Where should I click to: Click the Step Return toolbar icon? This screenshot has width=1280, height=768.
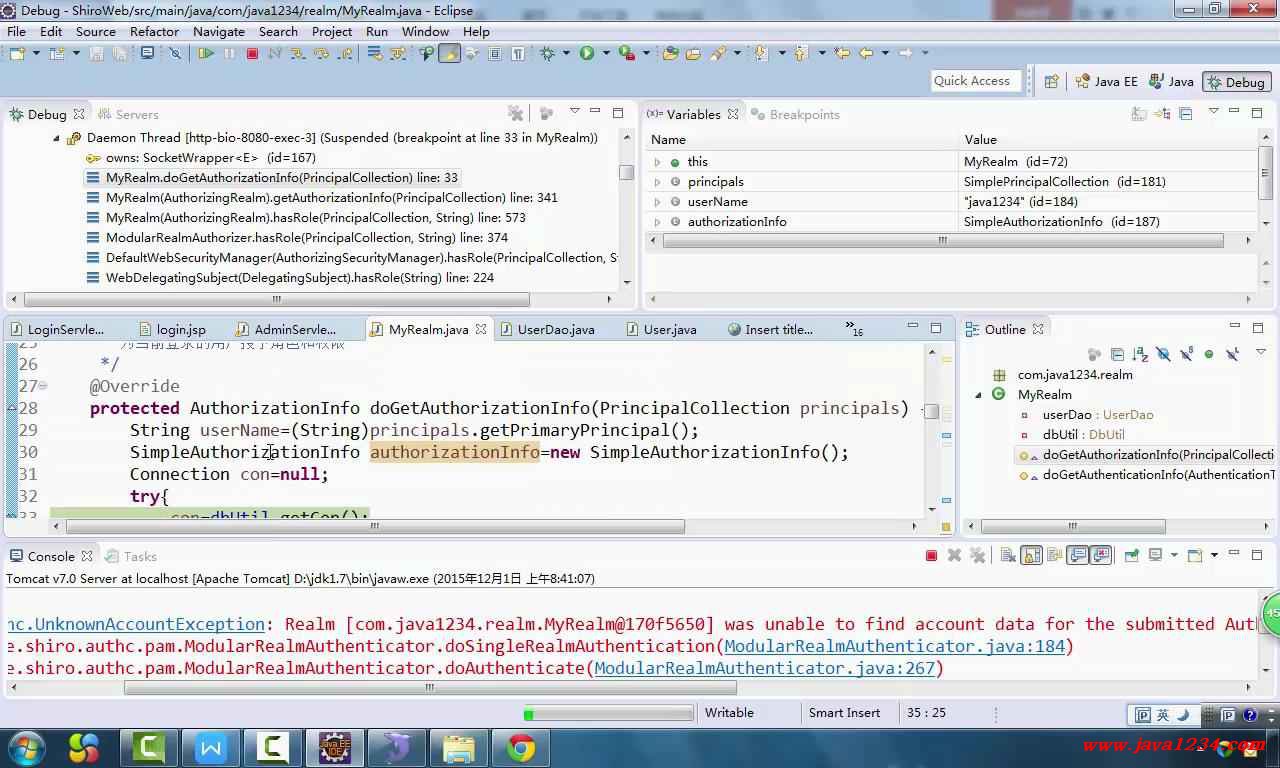[x=345, y=53]
